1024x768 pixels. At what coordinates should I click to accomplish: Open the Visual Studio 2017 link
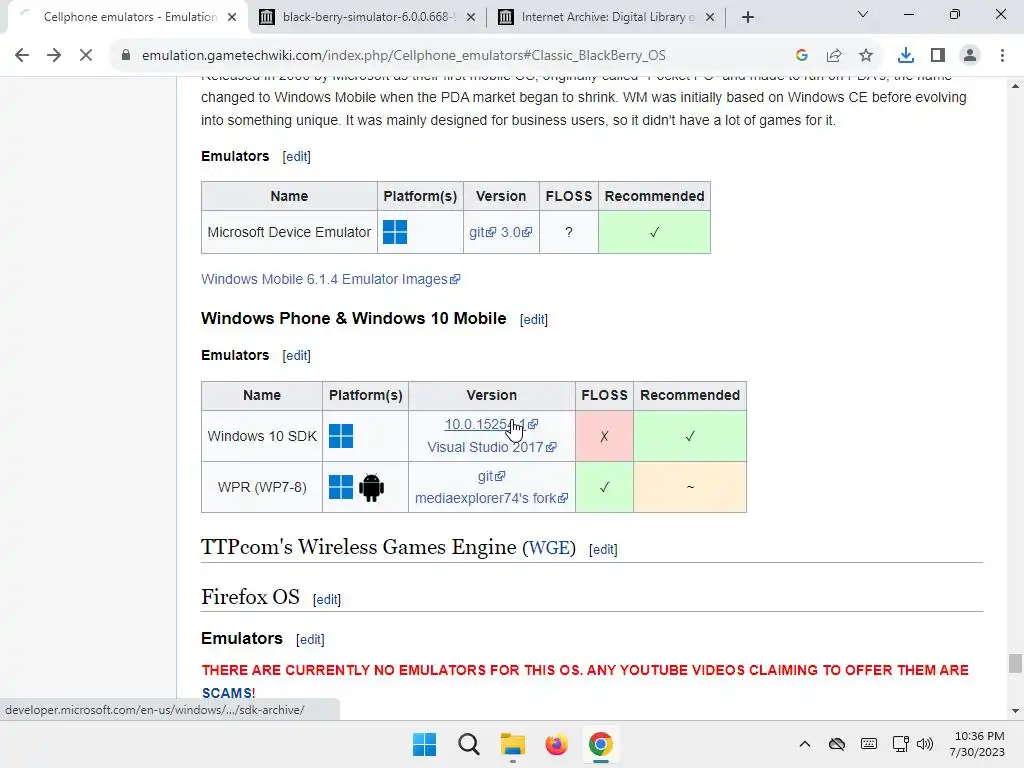tap(491, 447)
